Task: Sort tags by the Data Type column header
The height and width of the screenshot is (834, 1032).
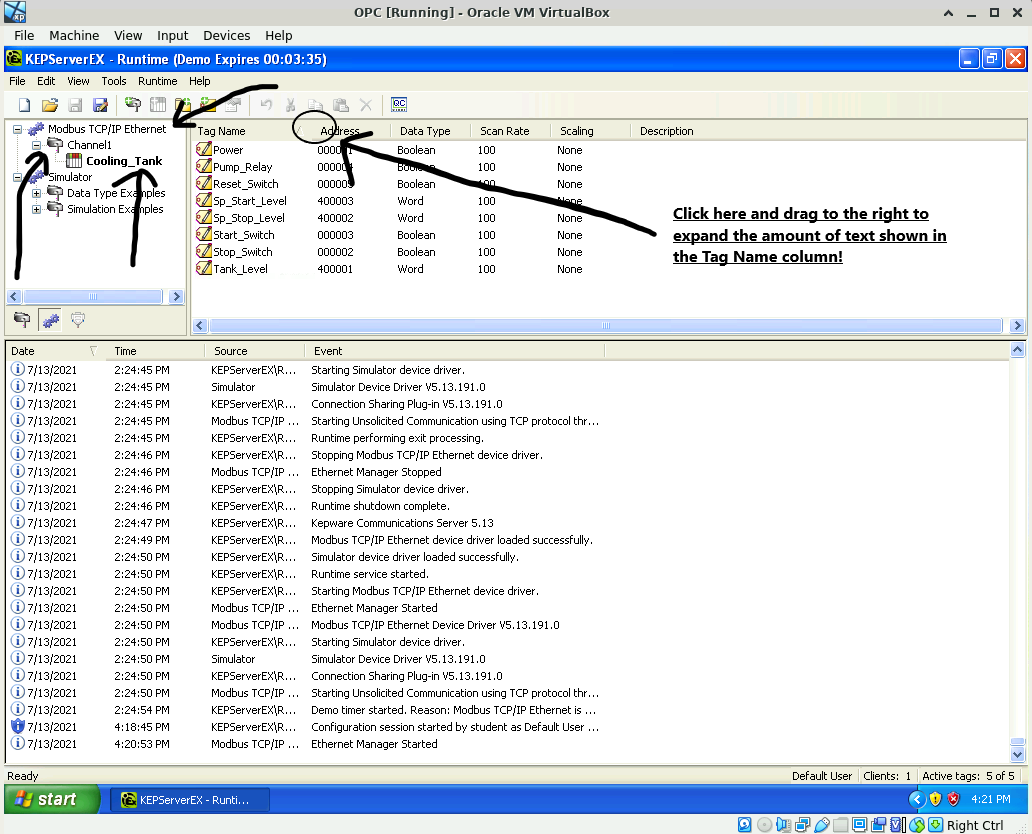Action: point(430,131)
